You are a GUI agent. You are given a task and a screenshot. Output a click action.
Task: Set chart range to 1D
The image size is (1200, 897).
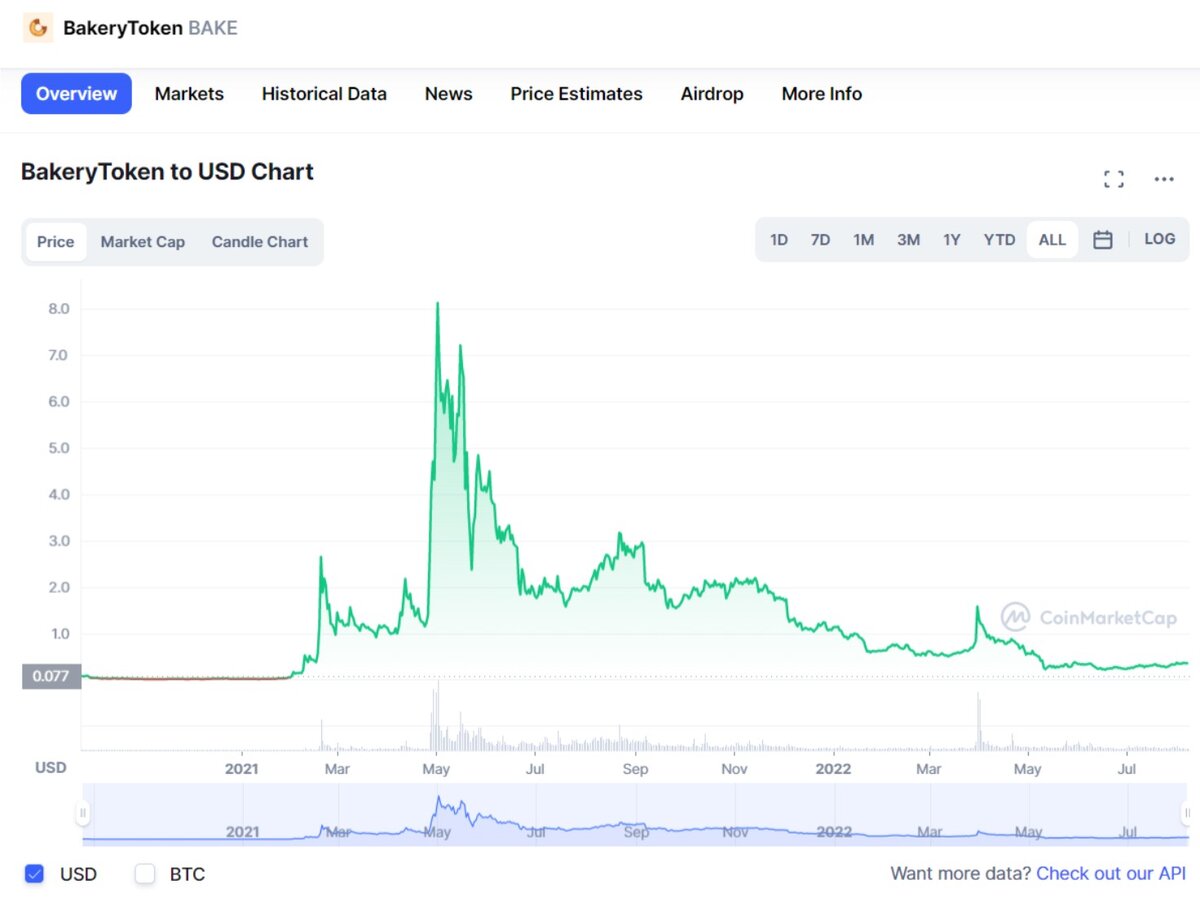(x=779, y=240)
